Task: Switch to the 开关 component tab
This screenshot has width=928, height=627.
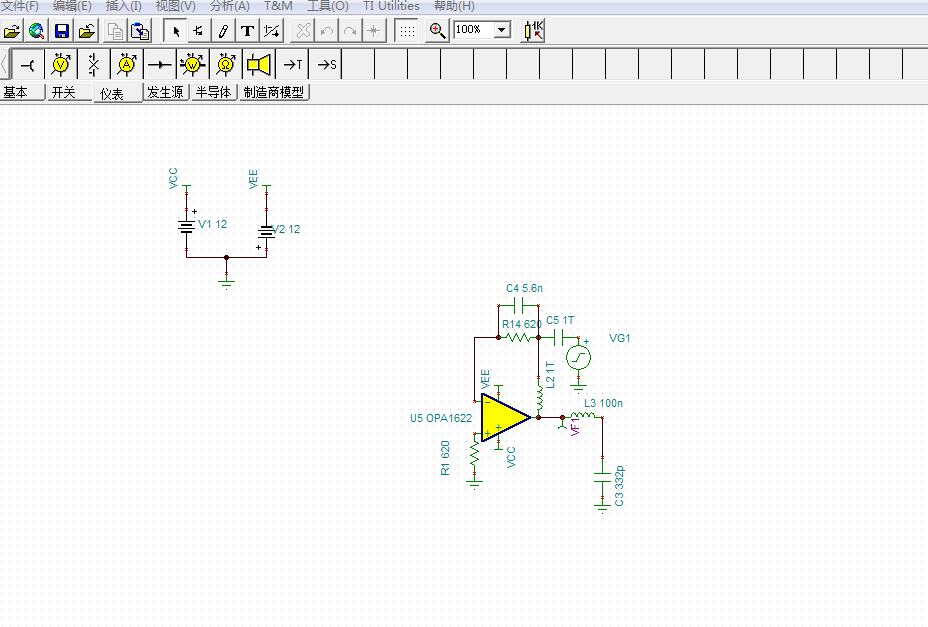Action: [69, 92]
